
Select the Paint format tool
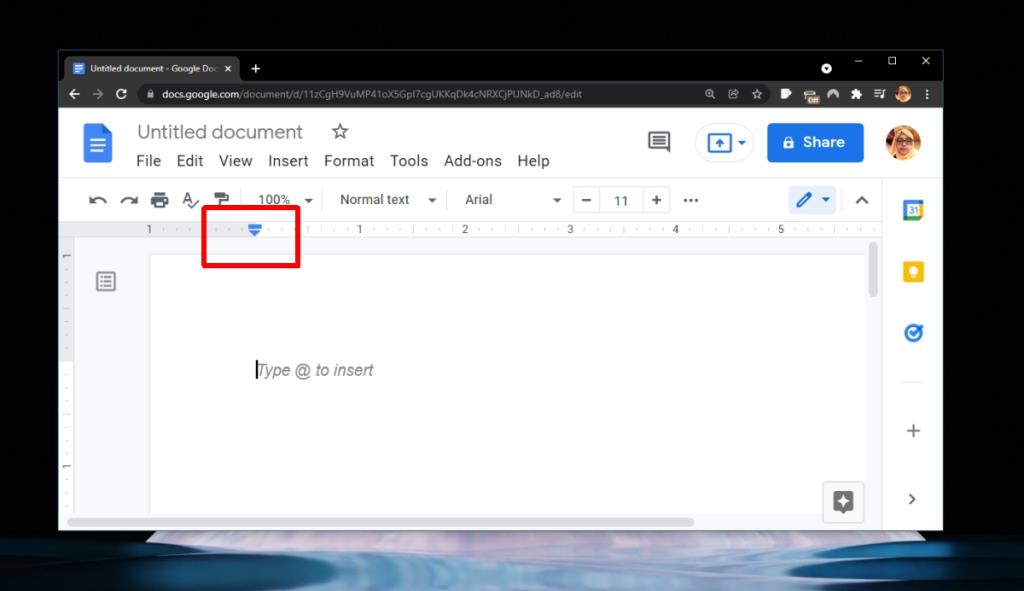222,200
